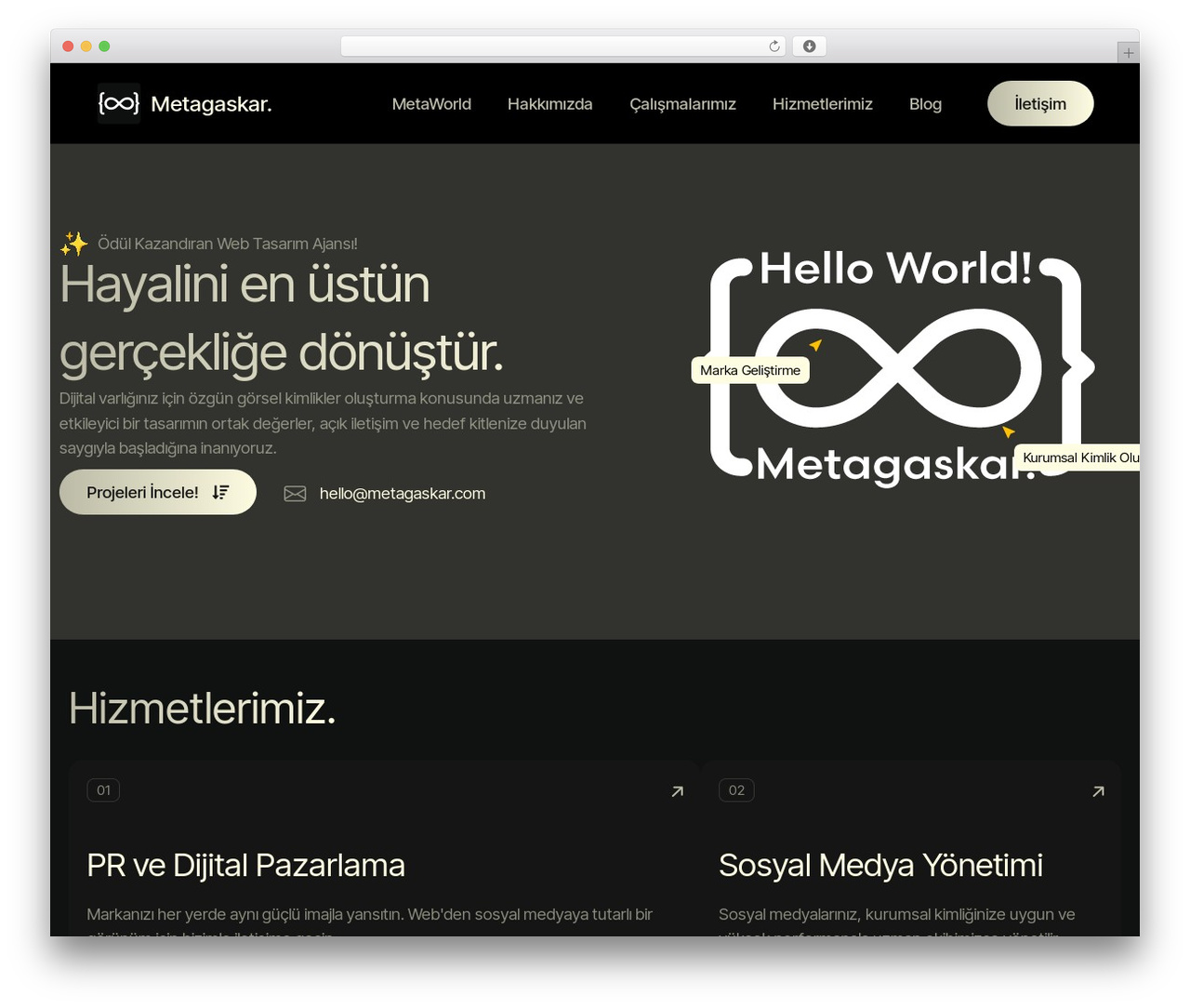Click the yellow minimize window button
Image resolution: width=1190 pixels, height=1008 pixels.
tap(86, 46)
